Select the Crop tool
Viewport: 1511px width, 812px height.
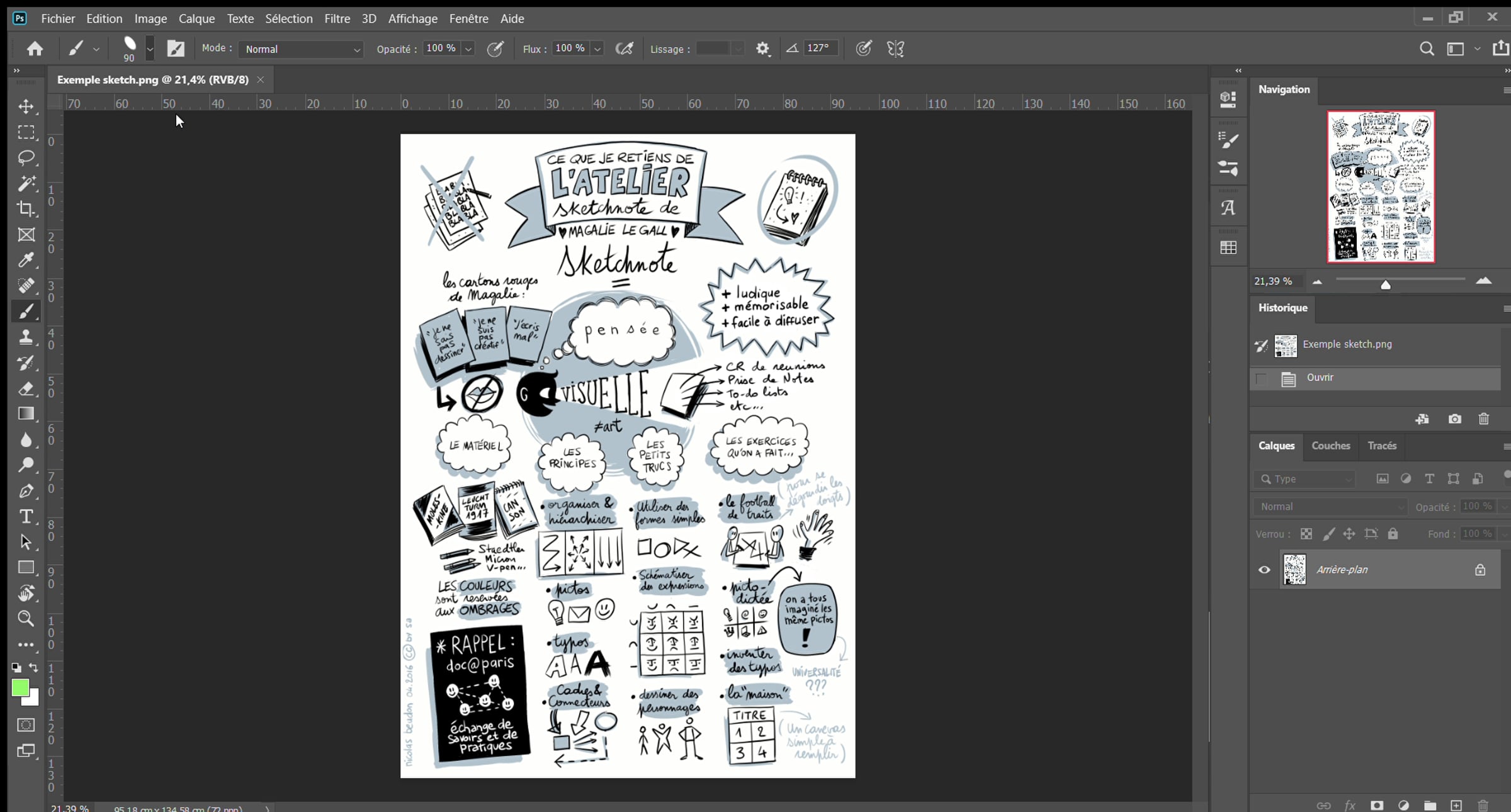click(26, 208)
